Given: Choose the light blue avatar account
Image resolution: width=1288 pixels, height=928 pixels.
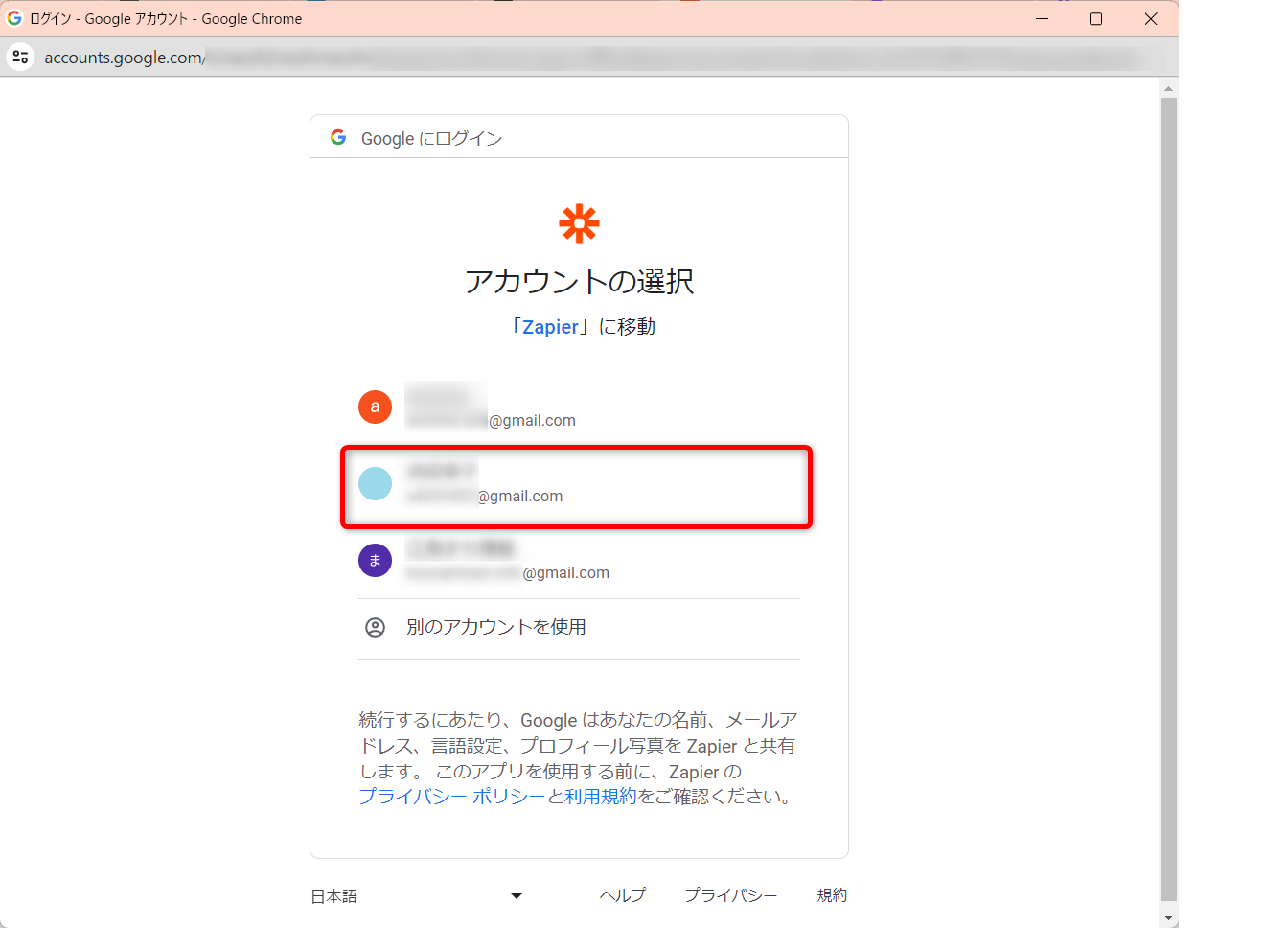Looking at the screenshot, I should pyautogui.click(x=375, y=483).
